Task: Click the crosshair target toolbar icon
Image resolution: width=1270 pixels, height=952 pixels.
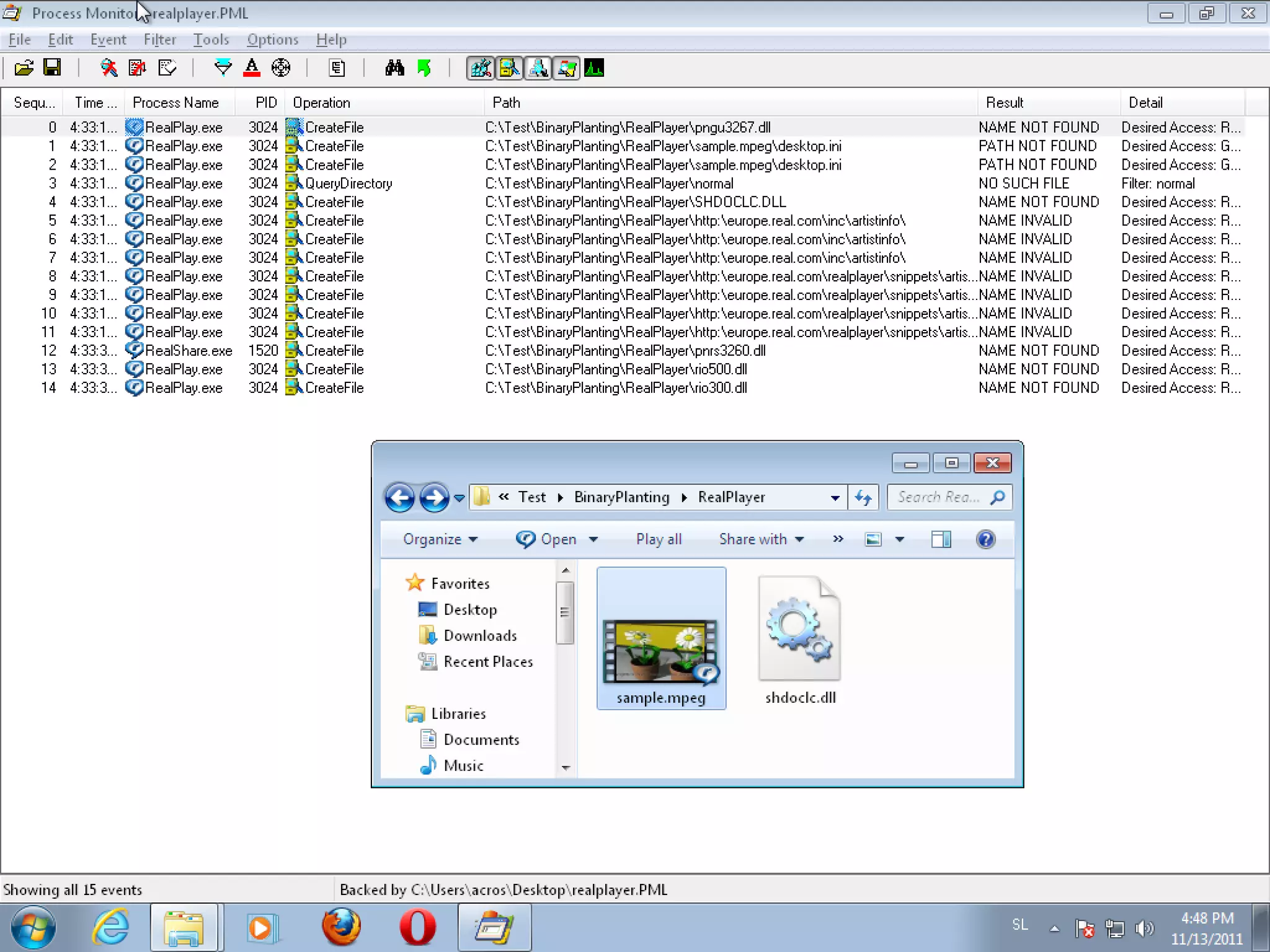Action: (x=281, y=68)
